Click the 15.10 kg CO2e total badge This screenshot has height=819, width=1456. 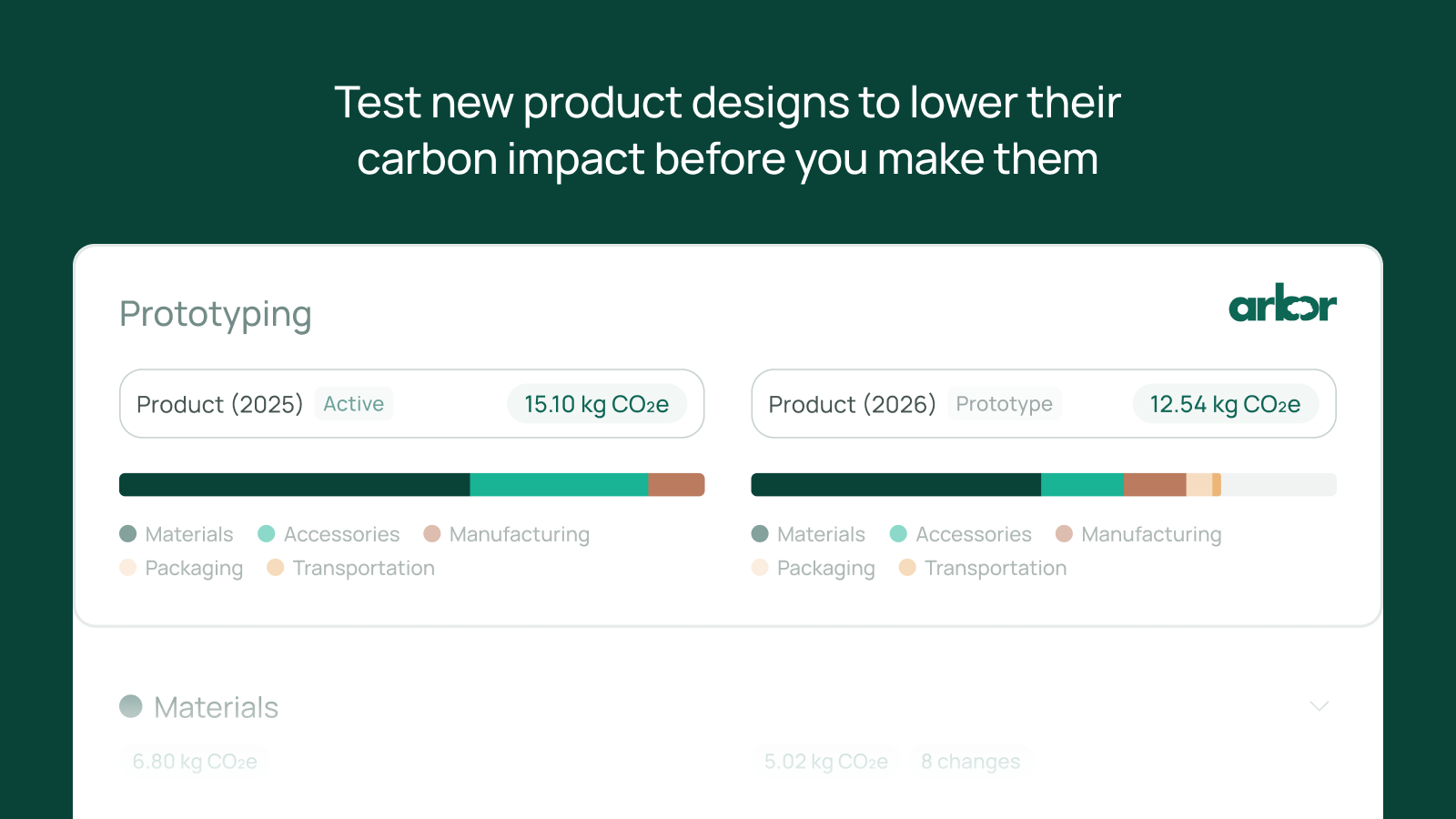click(x=597, y=404)
